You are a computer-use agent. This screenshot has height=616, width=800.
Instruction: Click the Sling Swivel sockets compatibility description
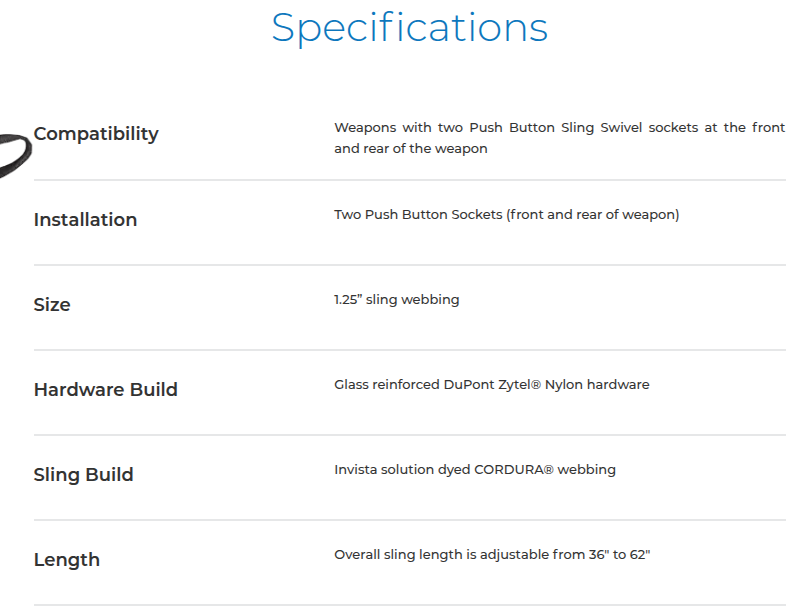pyautogui.click(x=559, y=138)
